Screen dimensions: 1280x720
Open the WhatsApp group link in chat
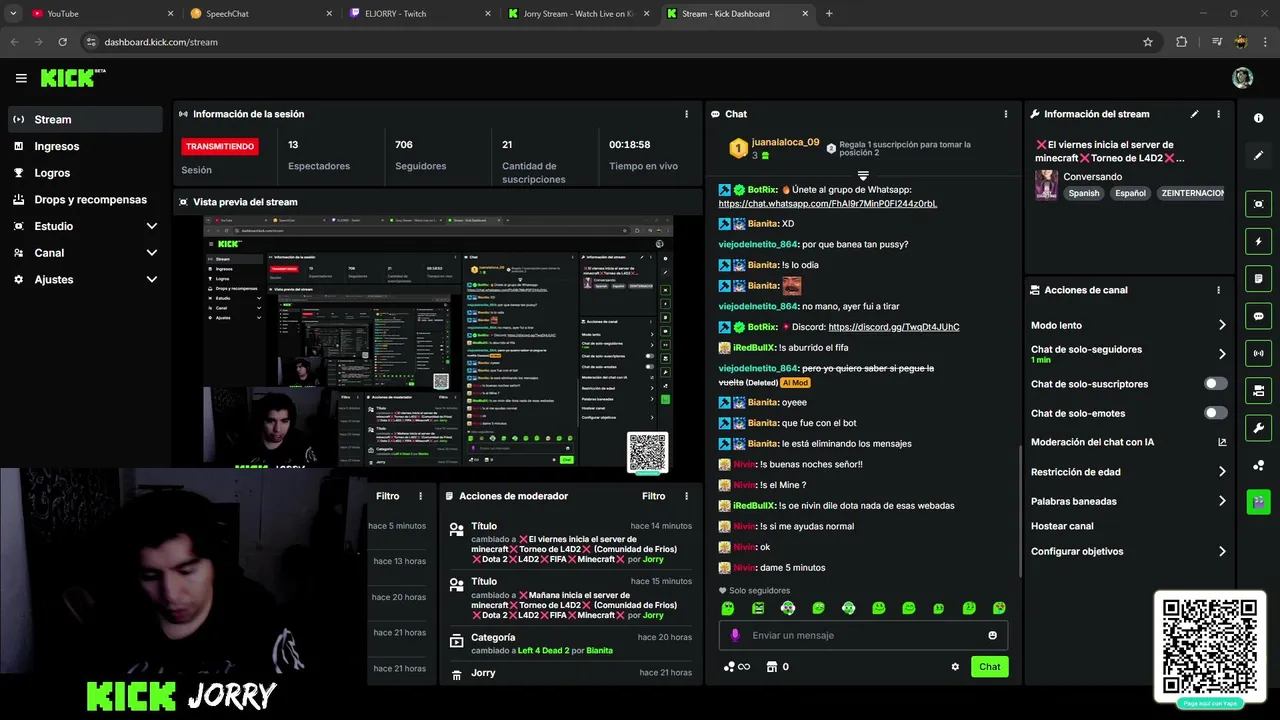click(828, 204)
